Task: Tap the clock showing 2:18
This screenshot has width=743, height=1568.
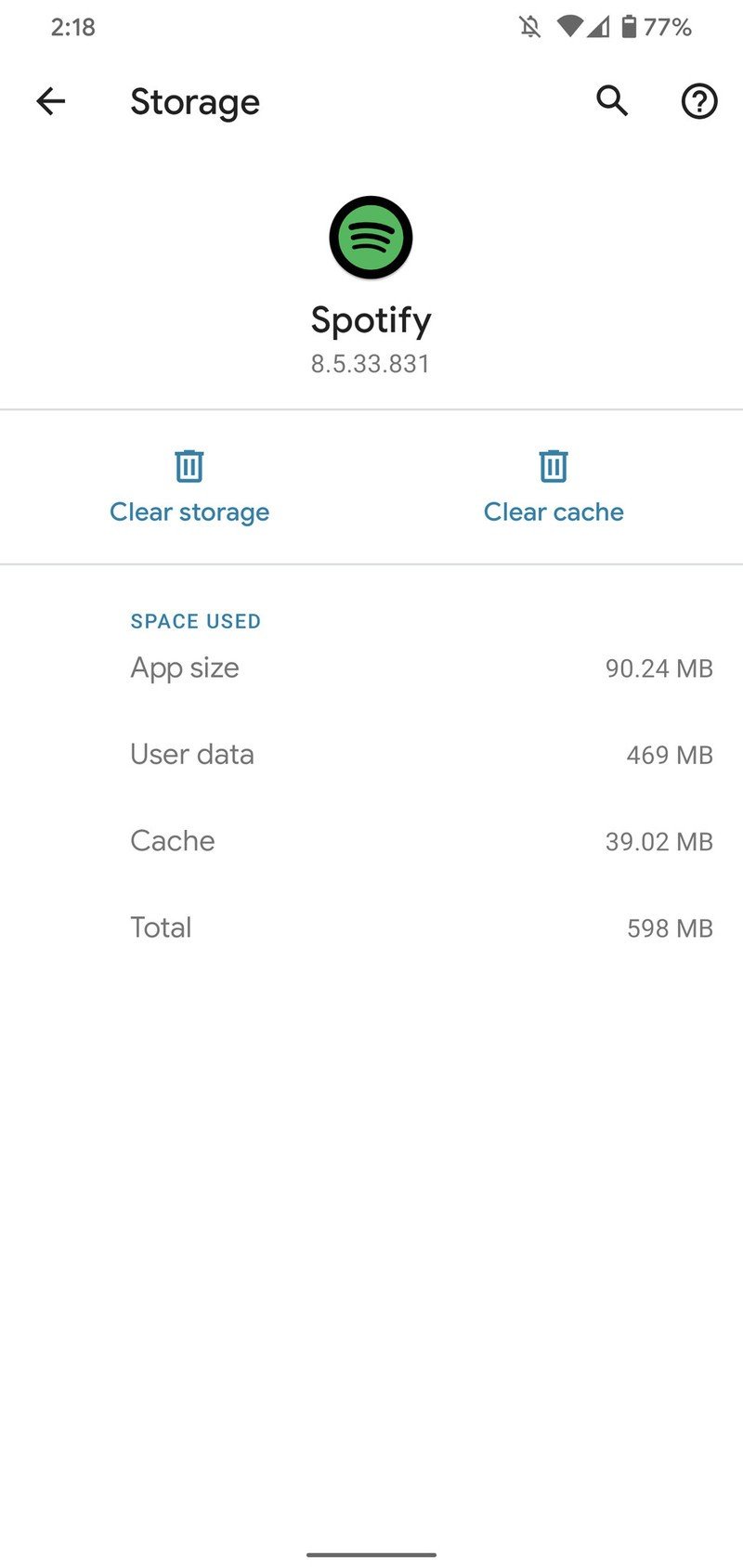Action: point(72,27)
